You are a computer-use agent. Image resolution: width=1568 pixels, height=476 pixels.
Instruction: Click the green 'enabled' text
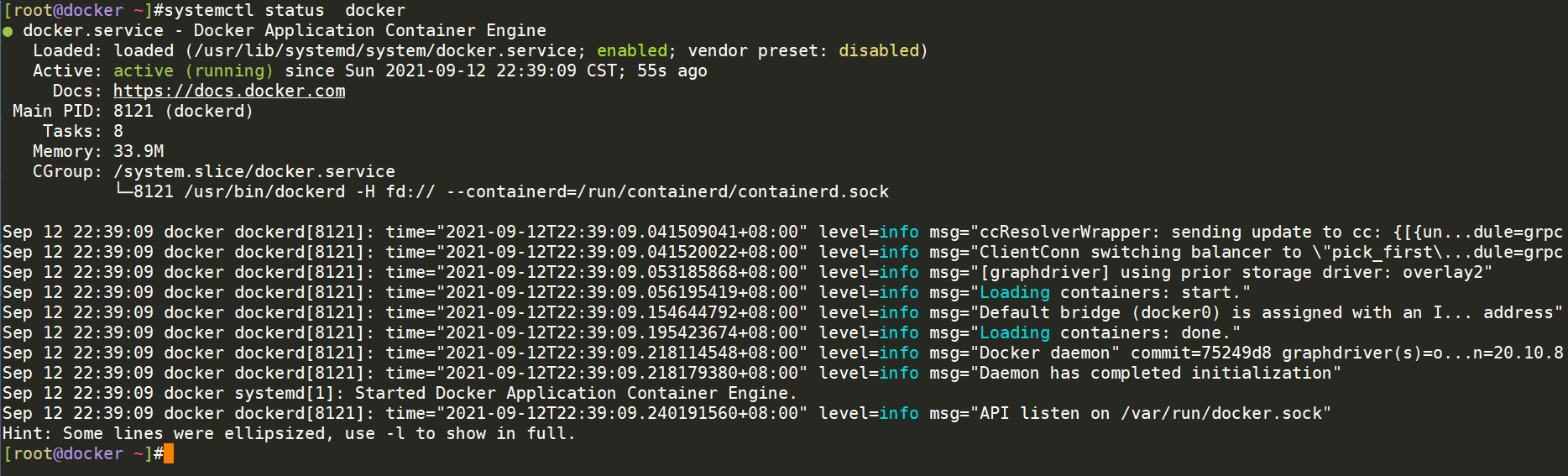pos(632,50)
